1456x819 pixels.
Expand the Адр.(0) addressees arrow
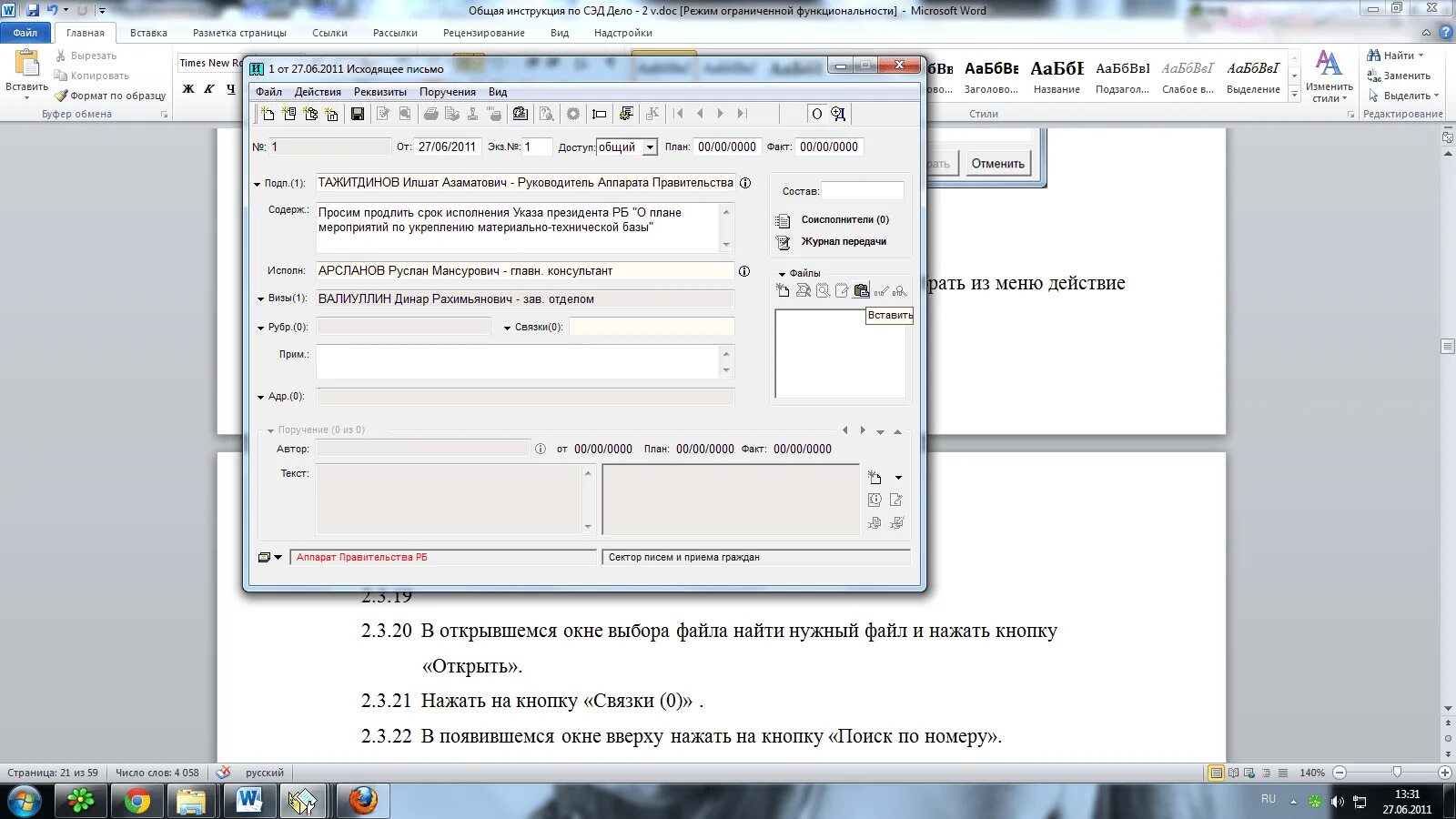[260, 397]
